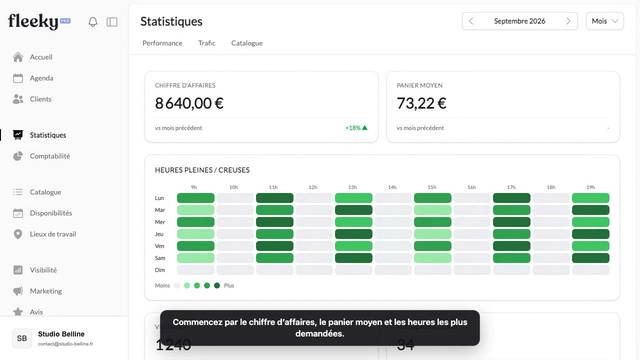Open Marketing via the megaphone icon
640x360 pixels.
tap(18, 291)
